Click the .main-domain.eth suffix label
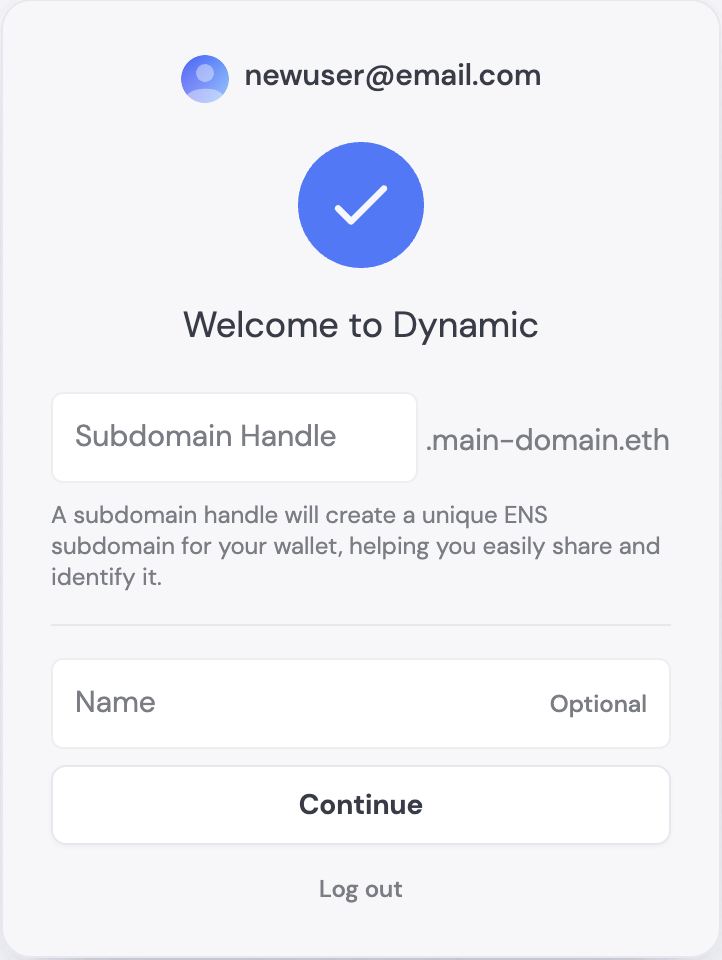This screenshot has height=960, width=722. pos(547,440)
